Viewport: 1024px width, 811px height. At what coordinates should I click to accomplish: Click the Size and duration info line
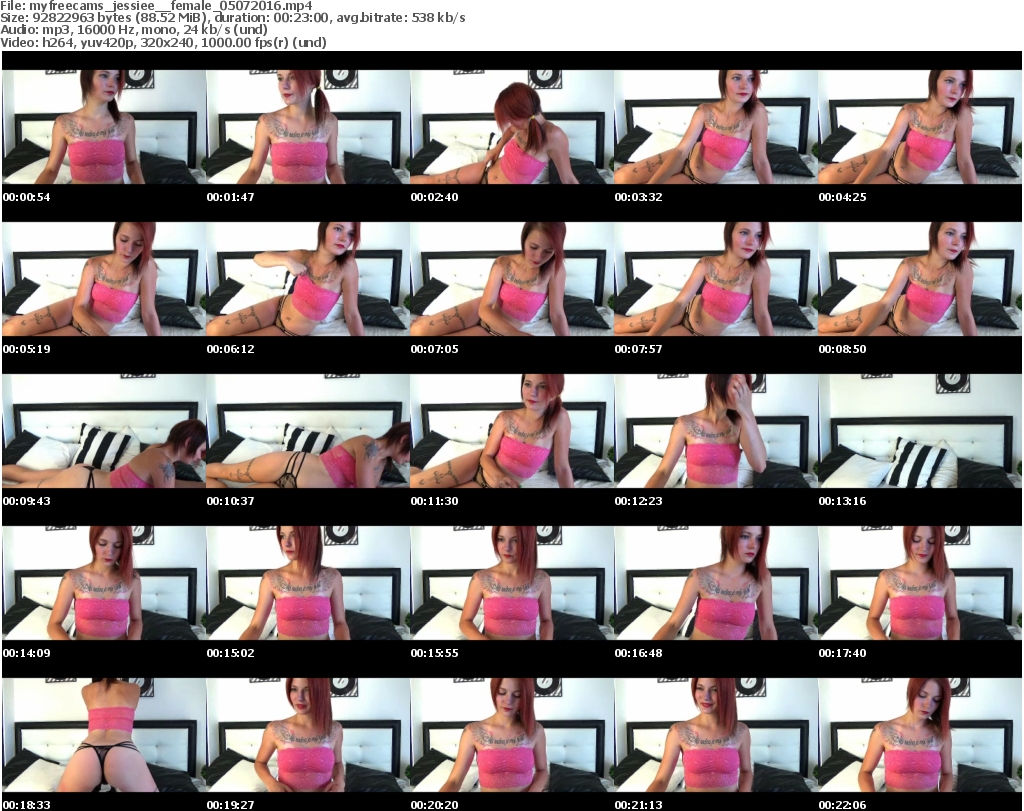click(233, 18)
